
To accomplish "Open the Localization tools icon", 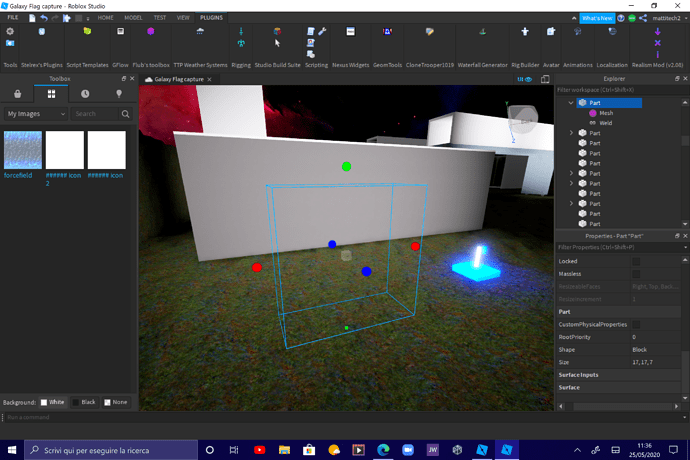I will [x=612, y=31].
